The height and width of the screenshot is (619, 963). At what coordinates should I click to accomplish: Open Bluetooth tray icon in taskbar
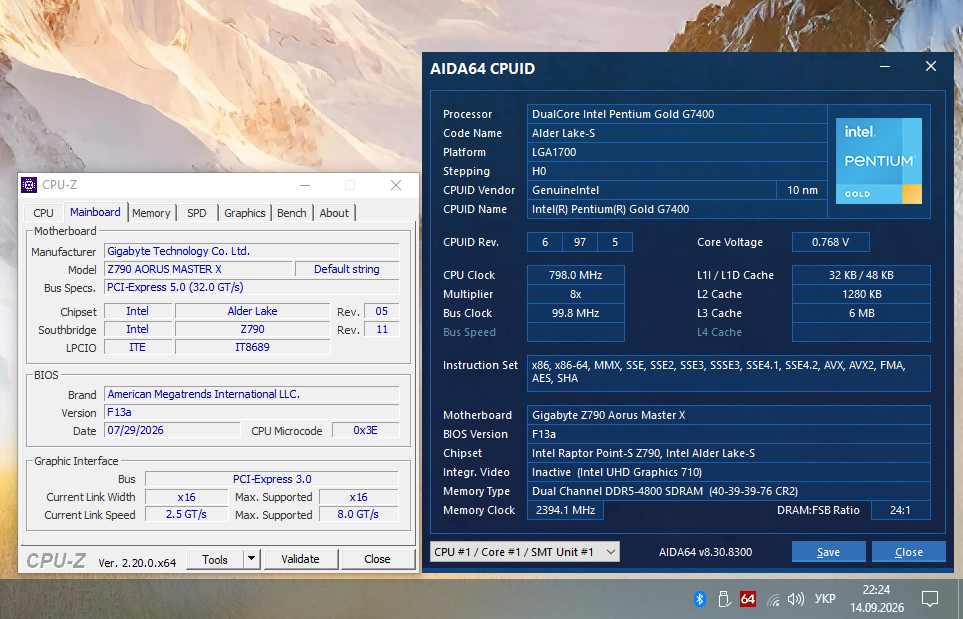click(700, 599)
